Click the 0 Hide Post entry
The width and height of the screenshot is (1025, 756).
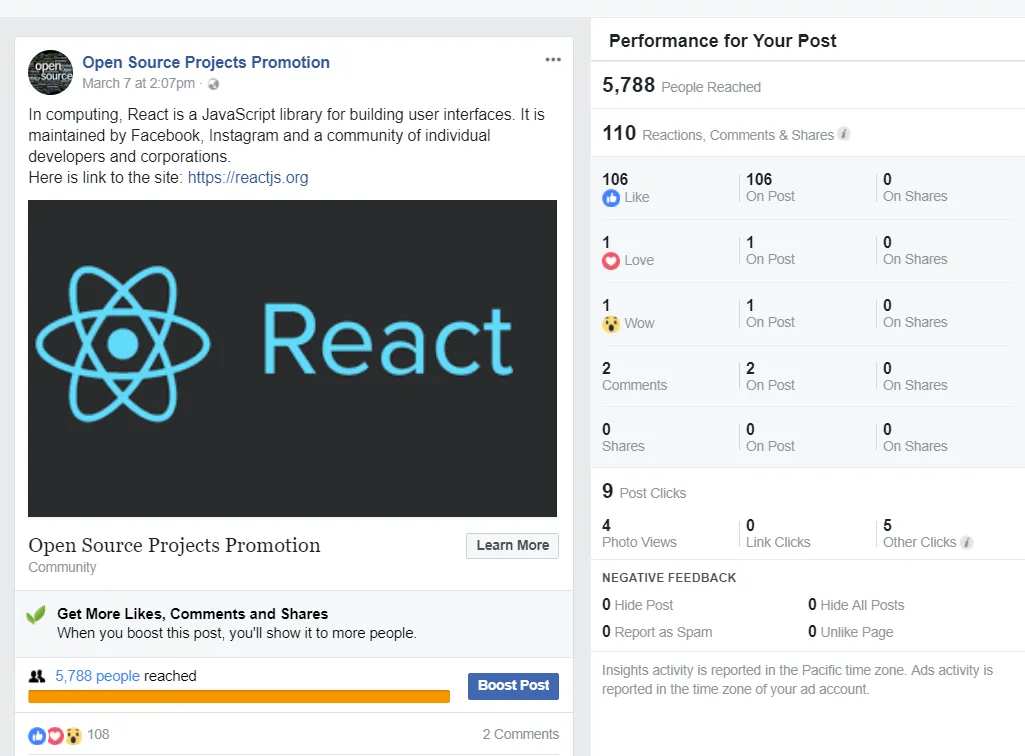point(637,605)
